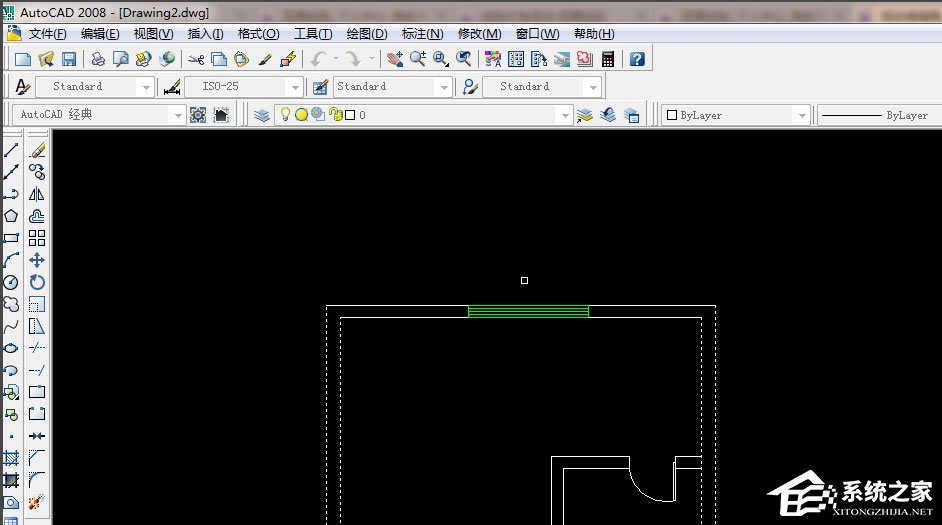Toggle layer 0 freeze sun icon
This screenshot has width=942, height=525.
point(301,115)
